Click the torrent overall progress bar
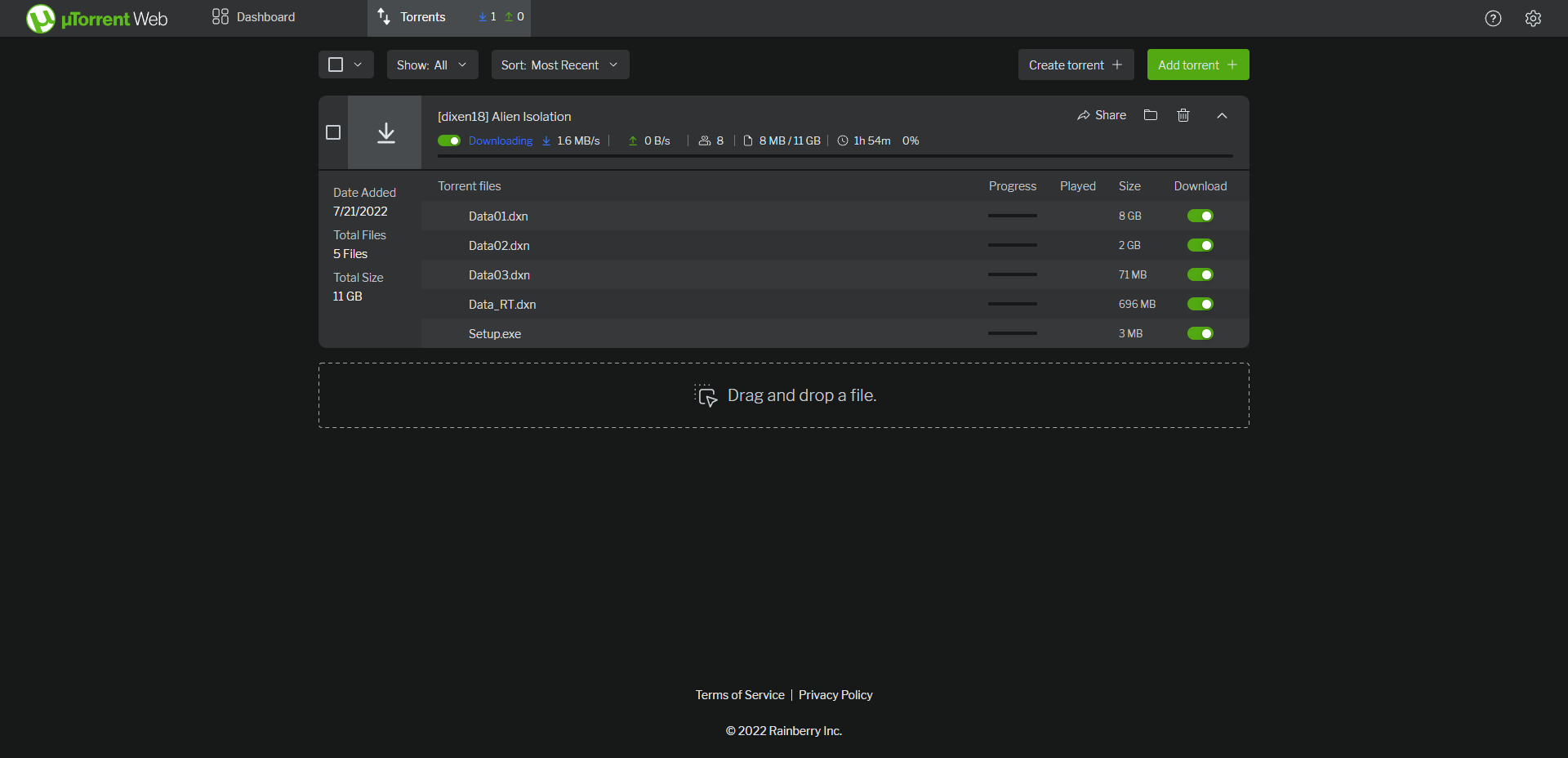 coord(835,155)
